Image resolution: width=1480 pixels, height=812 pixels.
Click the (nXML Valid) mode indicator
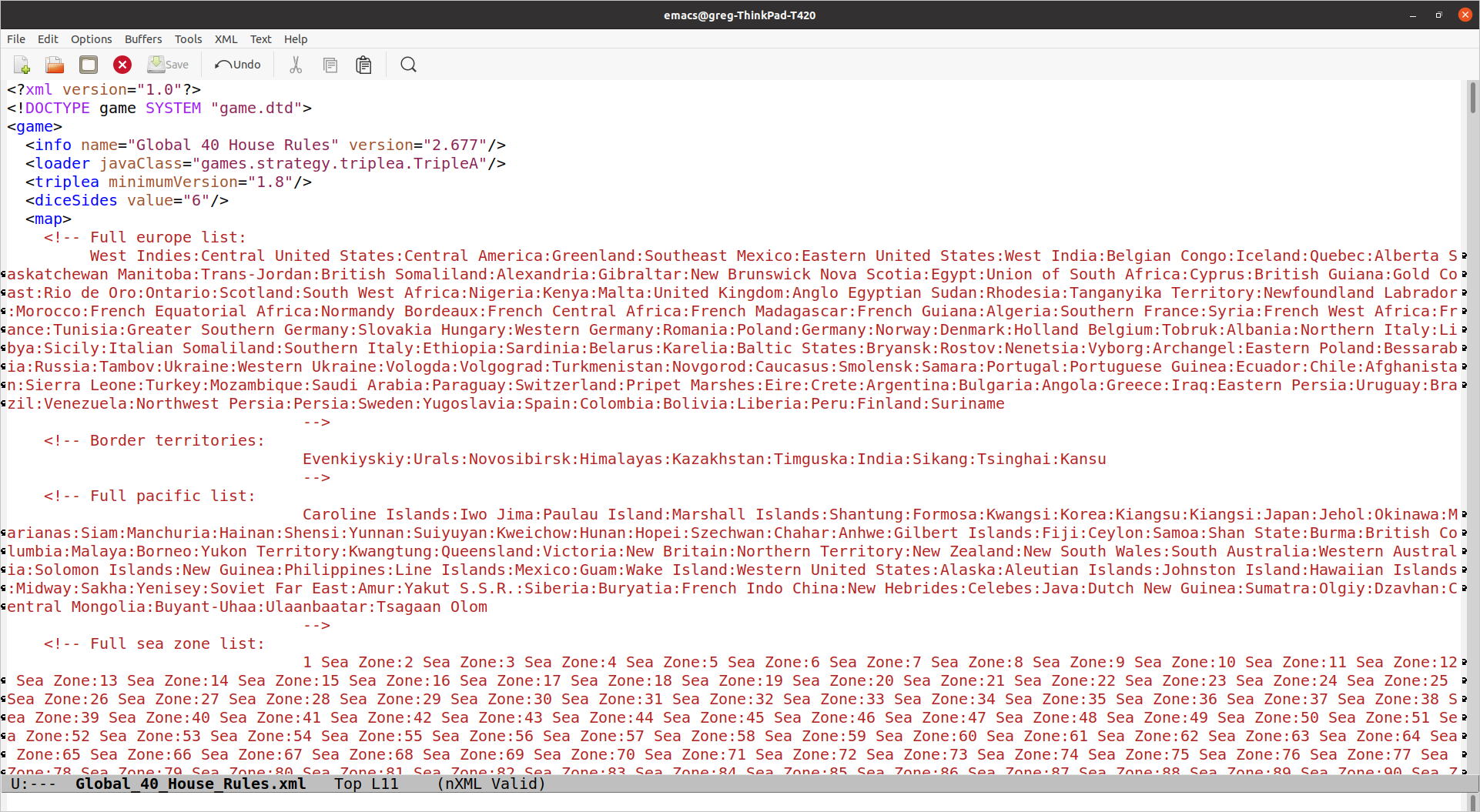[x=491, y=784]
